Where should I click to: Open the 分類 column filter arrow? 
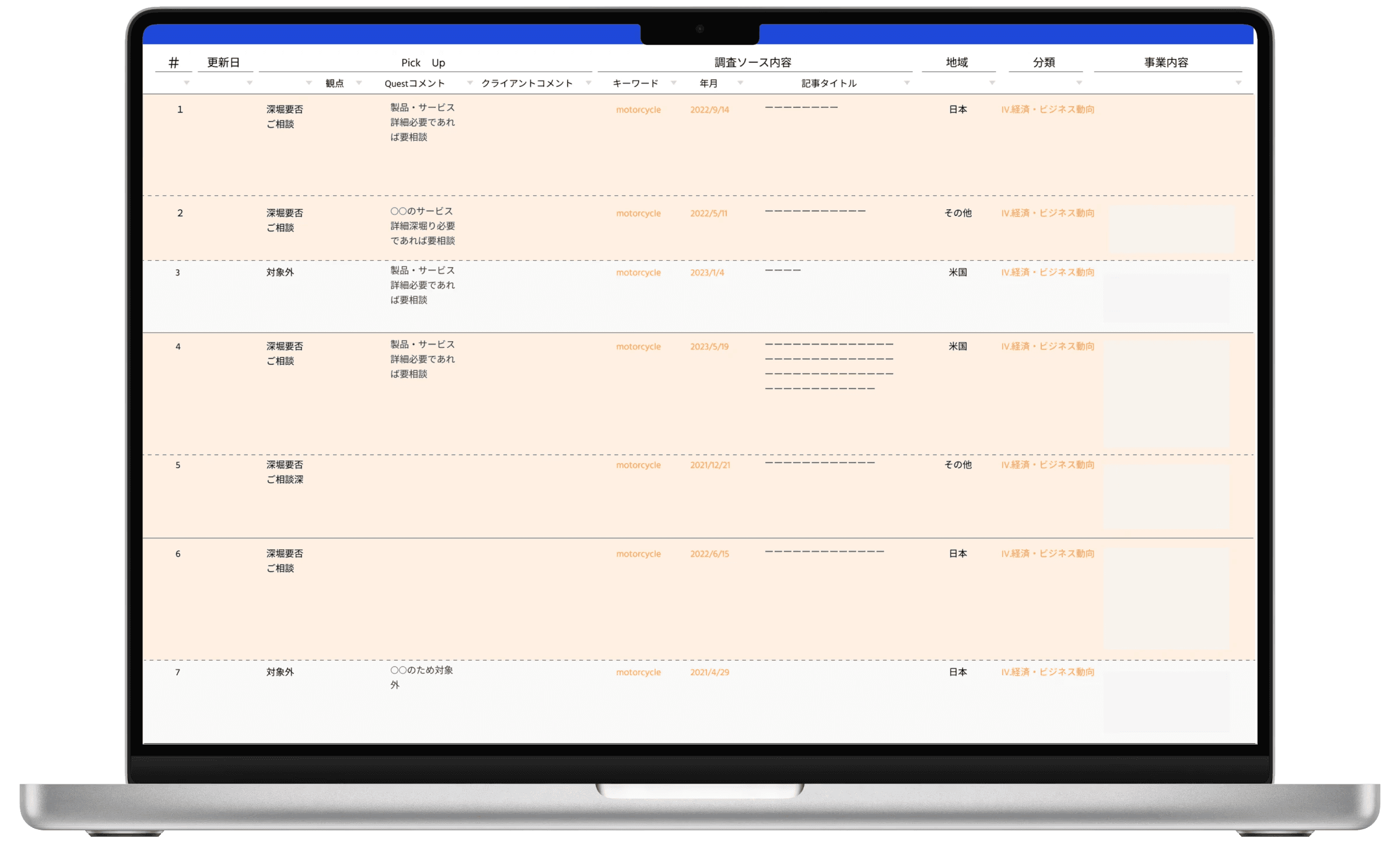click(1079, 83)
